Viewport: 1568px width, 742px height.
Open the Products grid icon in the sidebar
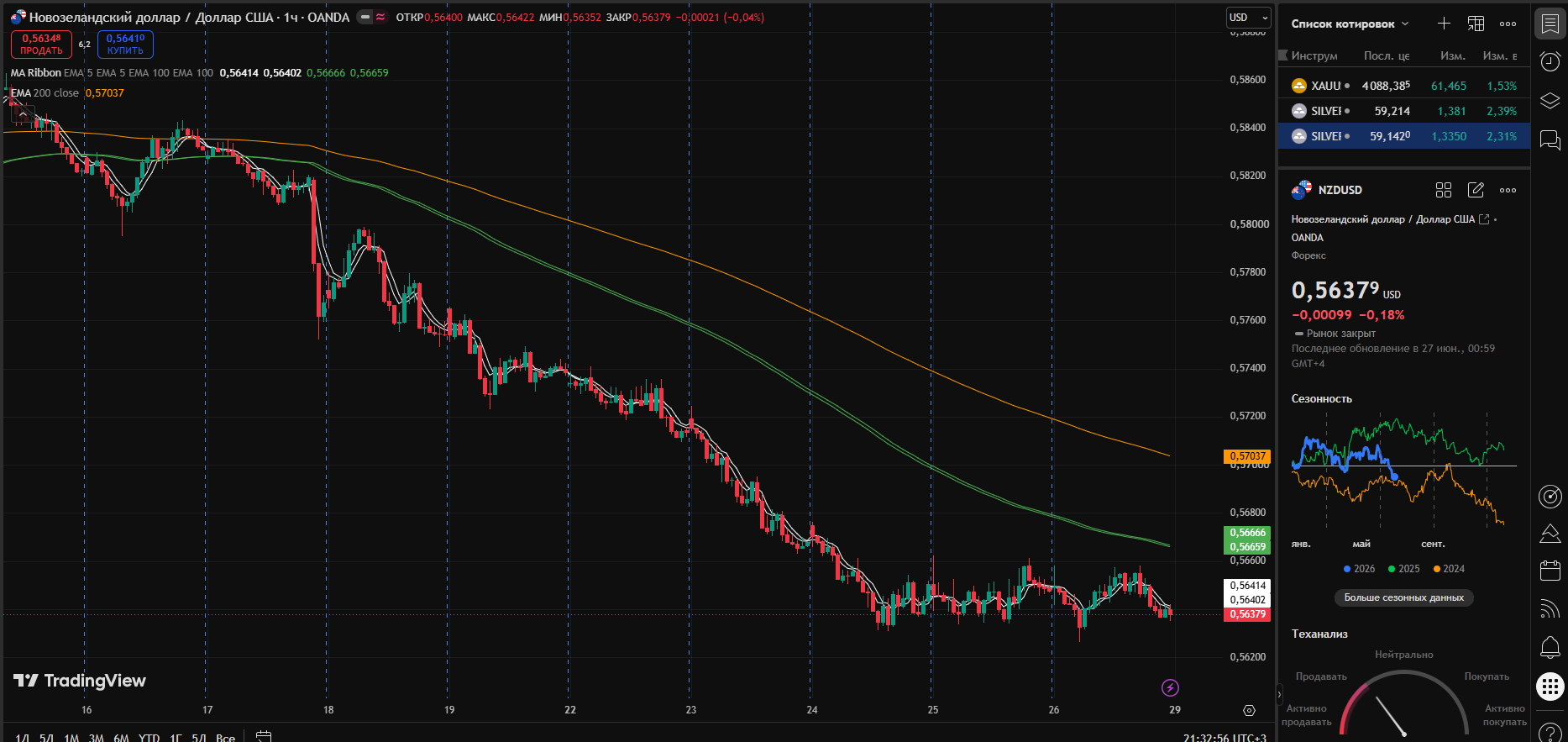coord(1550,687)
